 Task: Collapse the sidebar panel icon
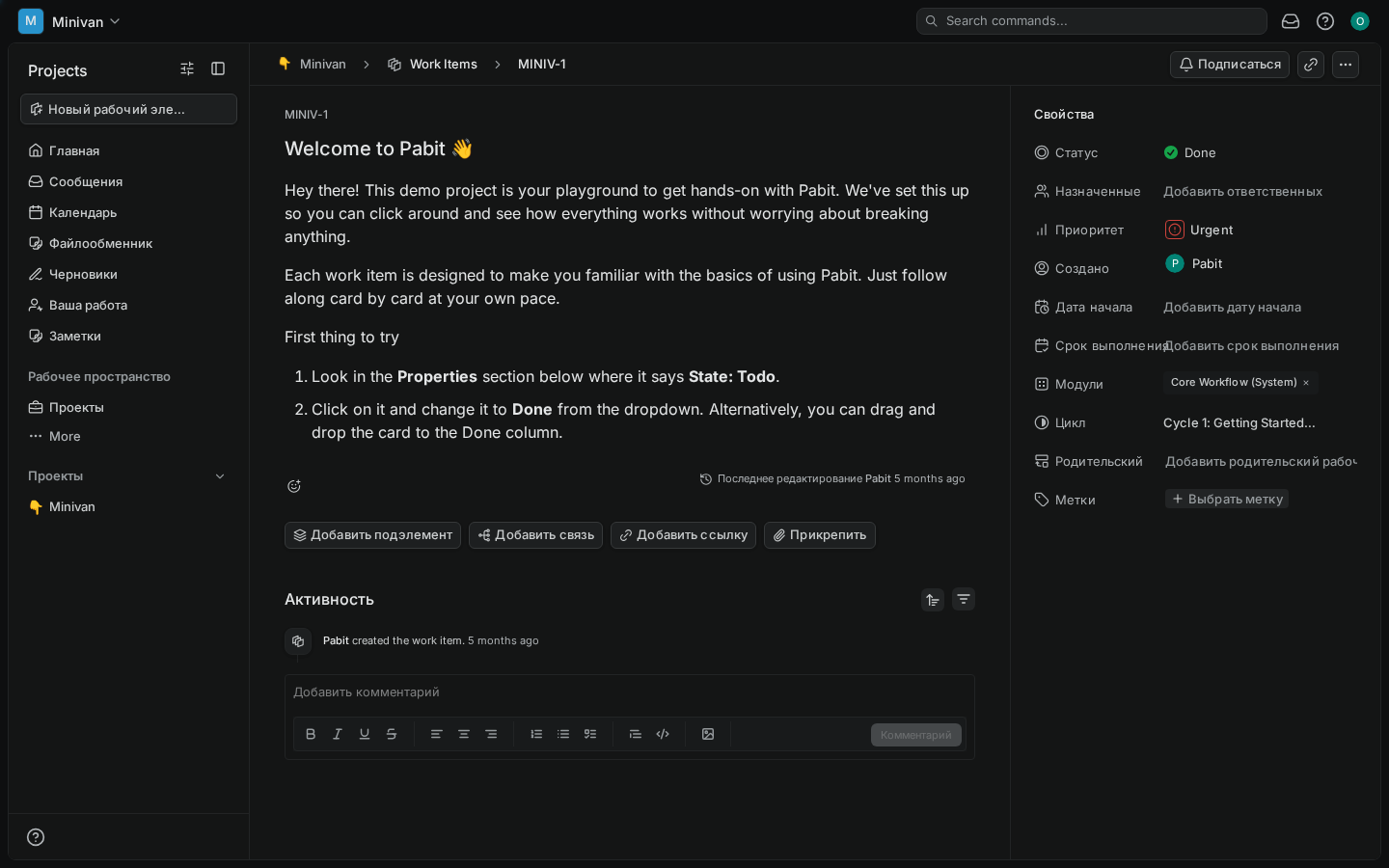[218, 68]
